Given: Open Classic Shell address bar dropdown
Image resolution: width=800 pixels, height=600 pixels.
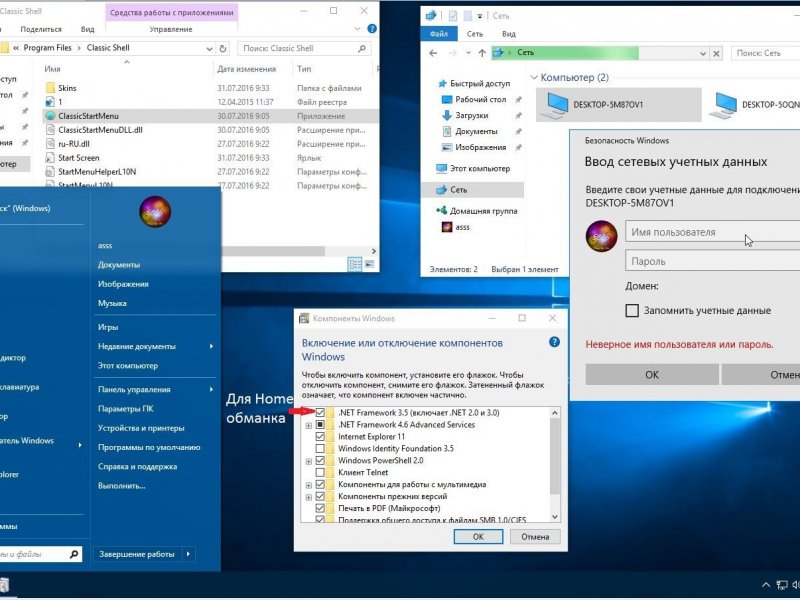Looking at the screenshot, I should tap(209, 48).
